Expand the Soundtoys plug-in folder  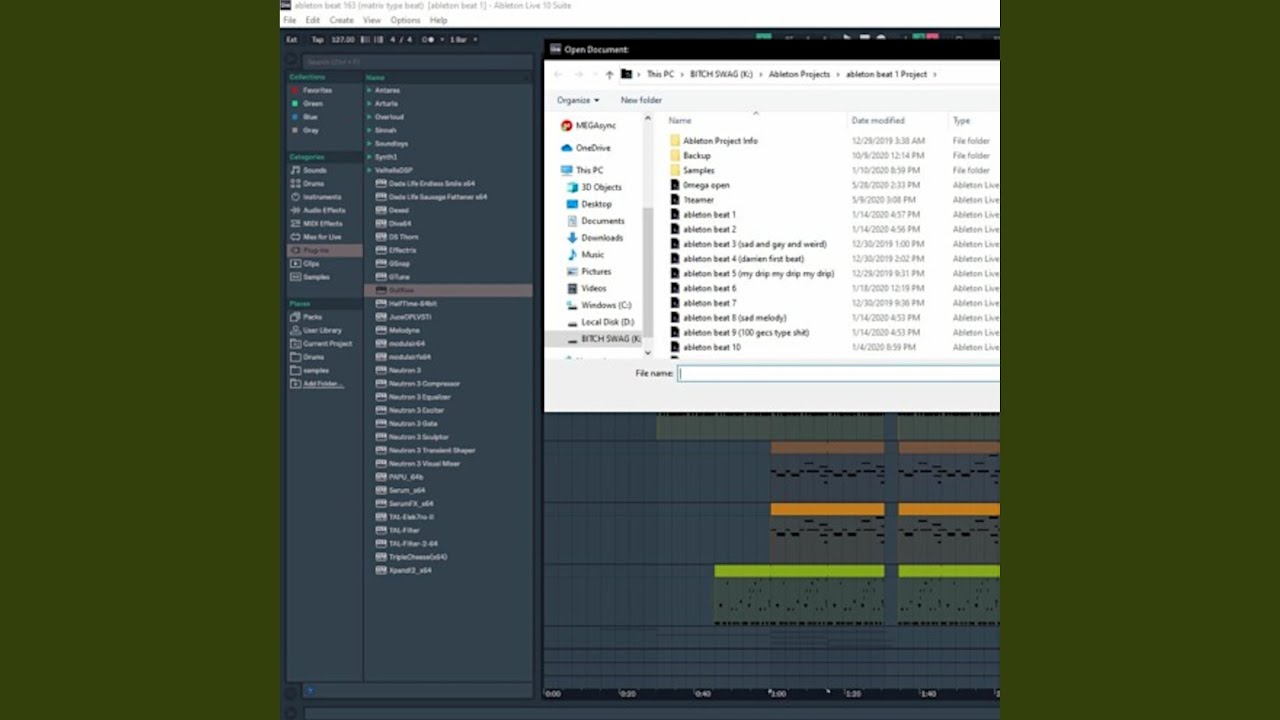click(x=369, y=143)
